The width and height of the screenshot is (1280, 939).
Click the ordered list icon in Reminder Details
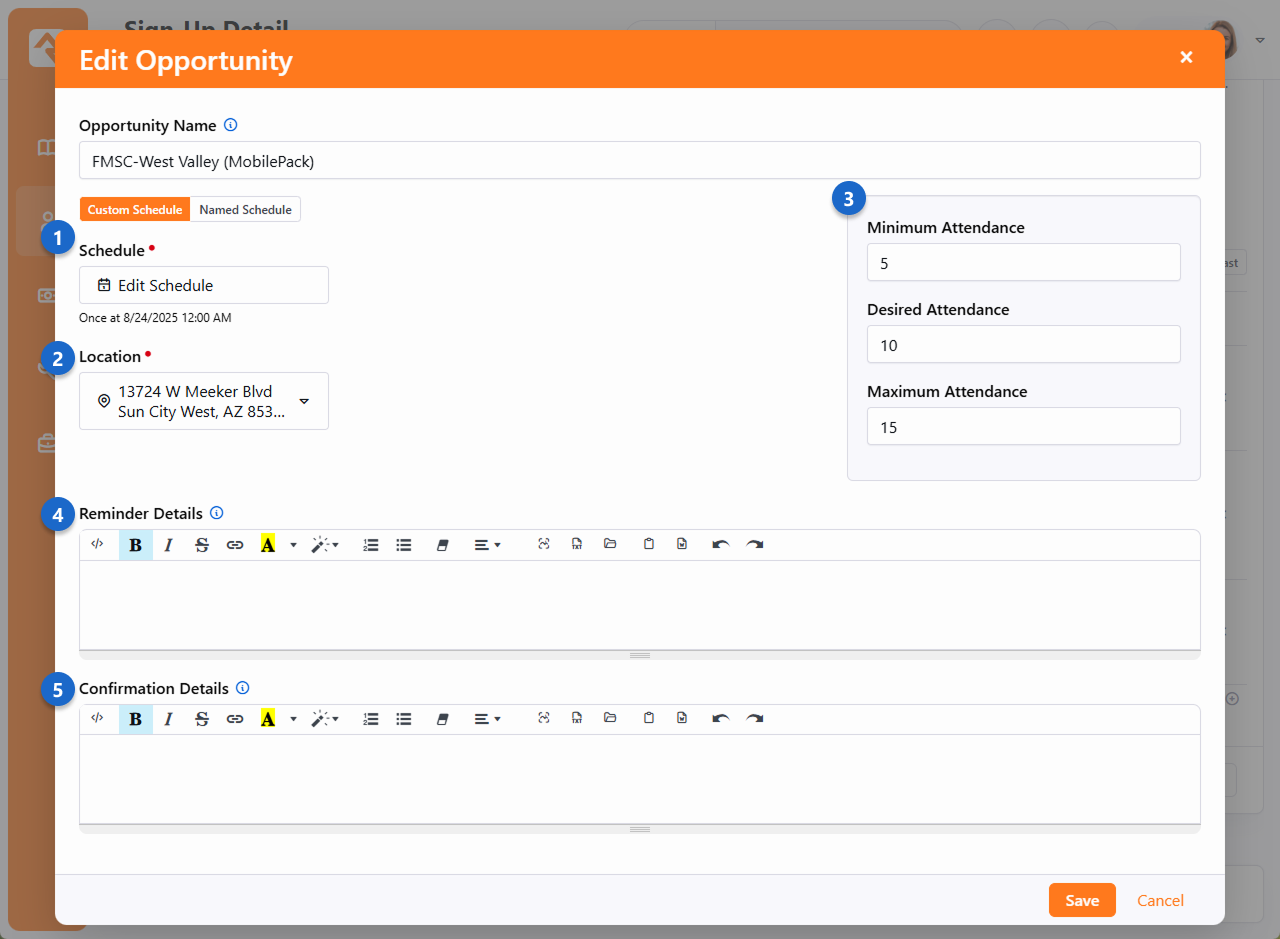point(371,545)
